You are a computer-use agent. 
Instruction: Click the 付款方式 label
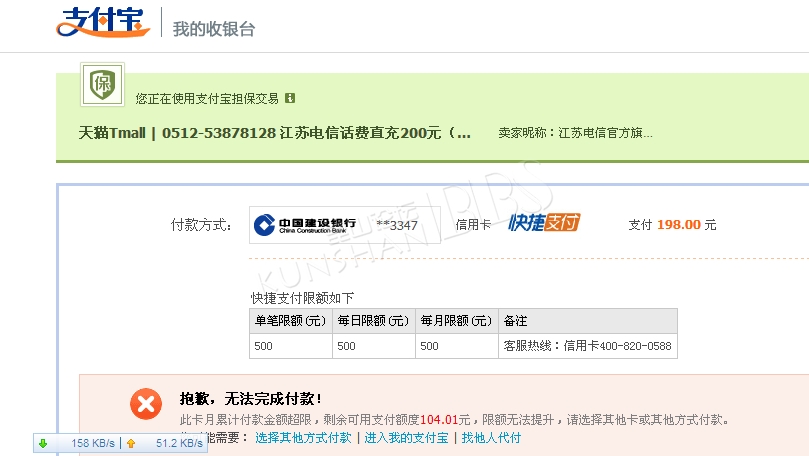(x=201, y=225)
